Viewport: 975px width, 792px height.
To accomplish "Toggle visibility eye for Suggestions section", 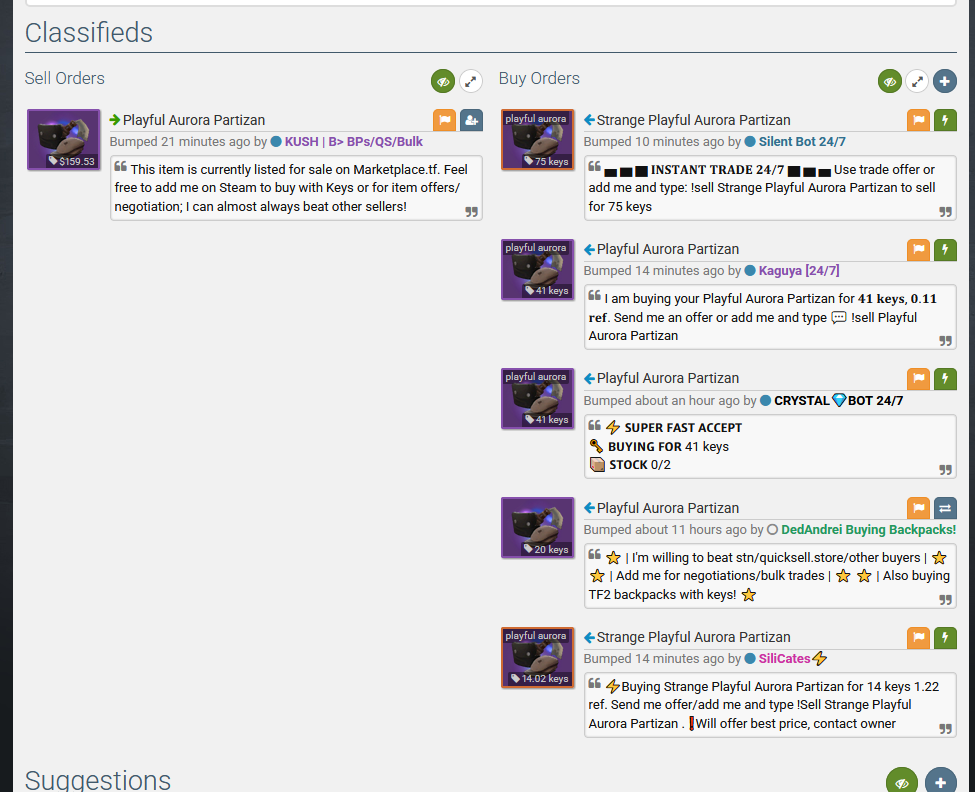I will click(902, 782).
